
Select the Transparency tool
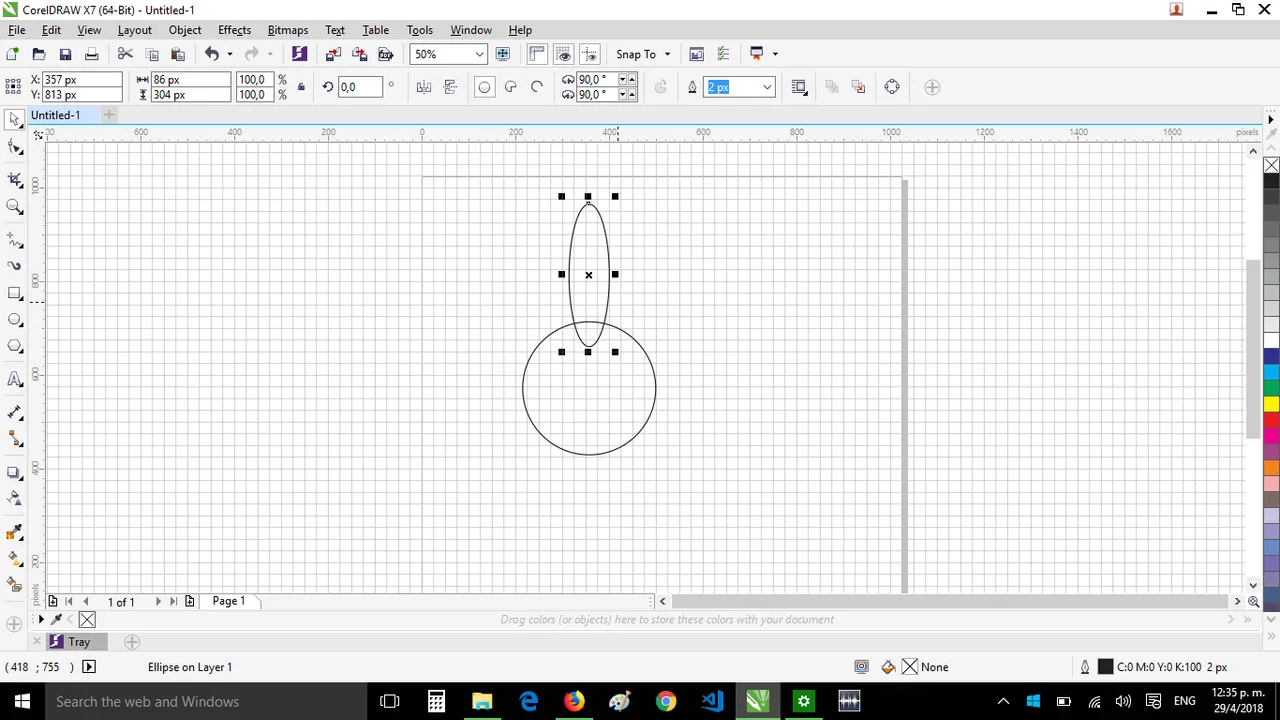click(15, 498)
